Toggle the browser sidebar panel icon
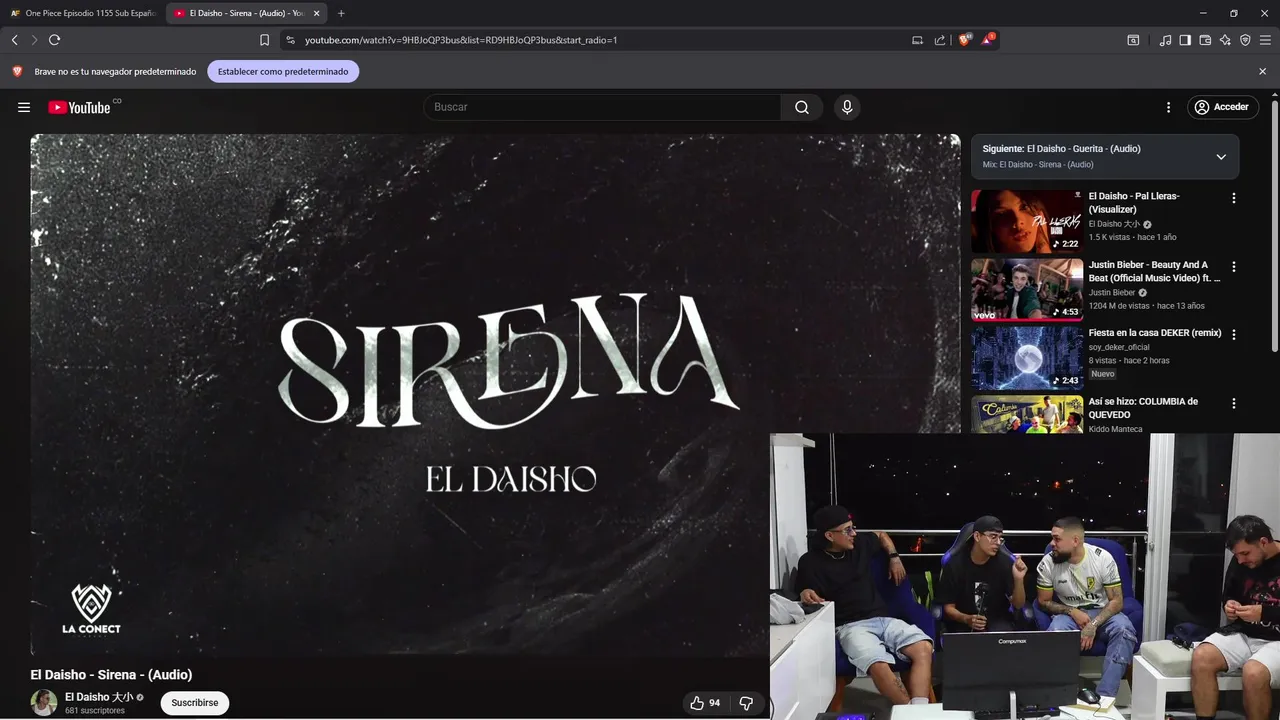This screenshot has width=1280, height=720. (x=1185, y=40)
